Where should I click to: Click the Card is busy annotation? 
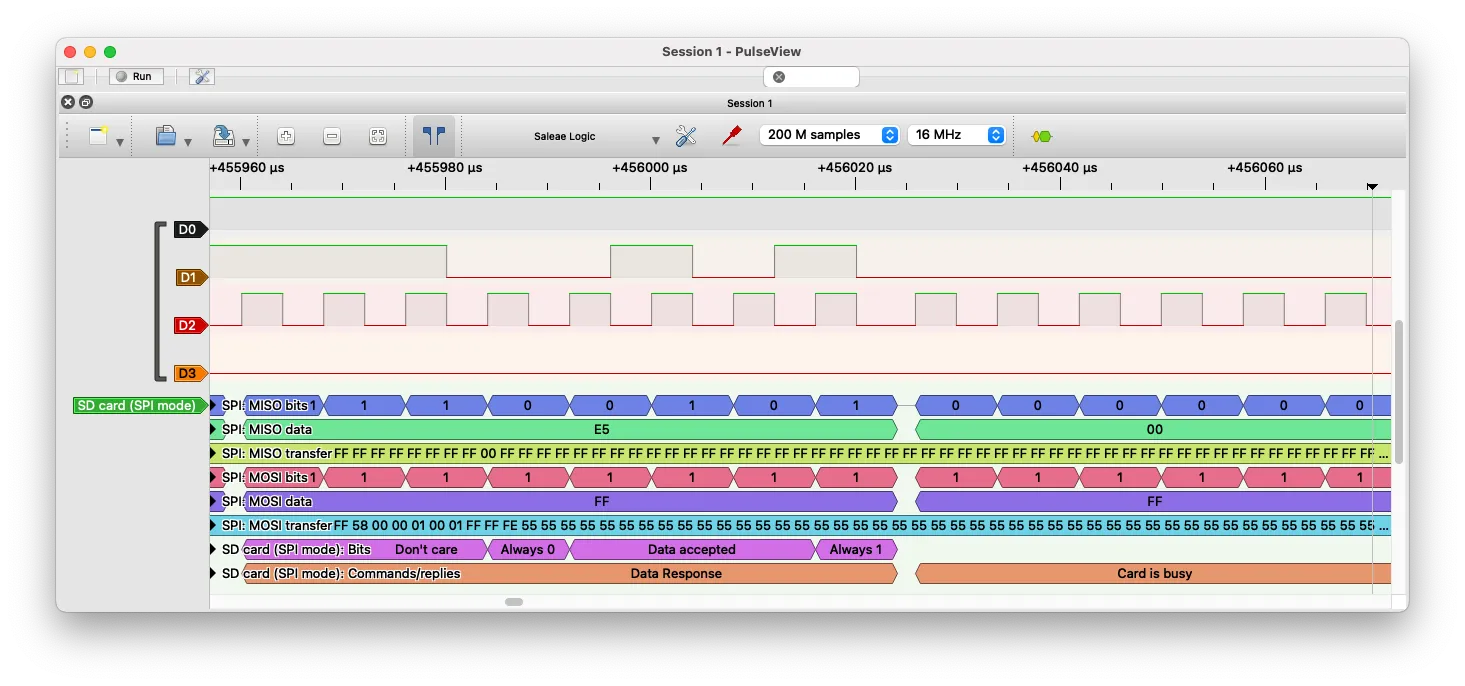coord(1154,573)
